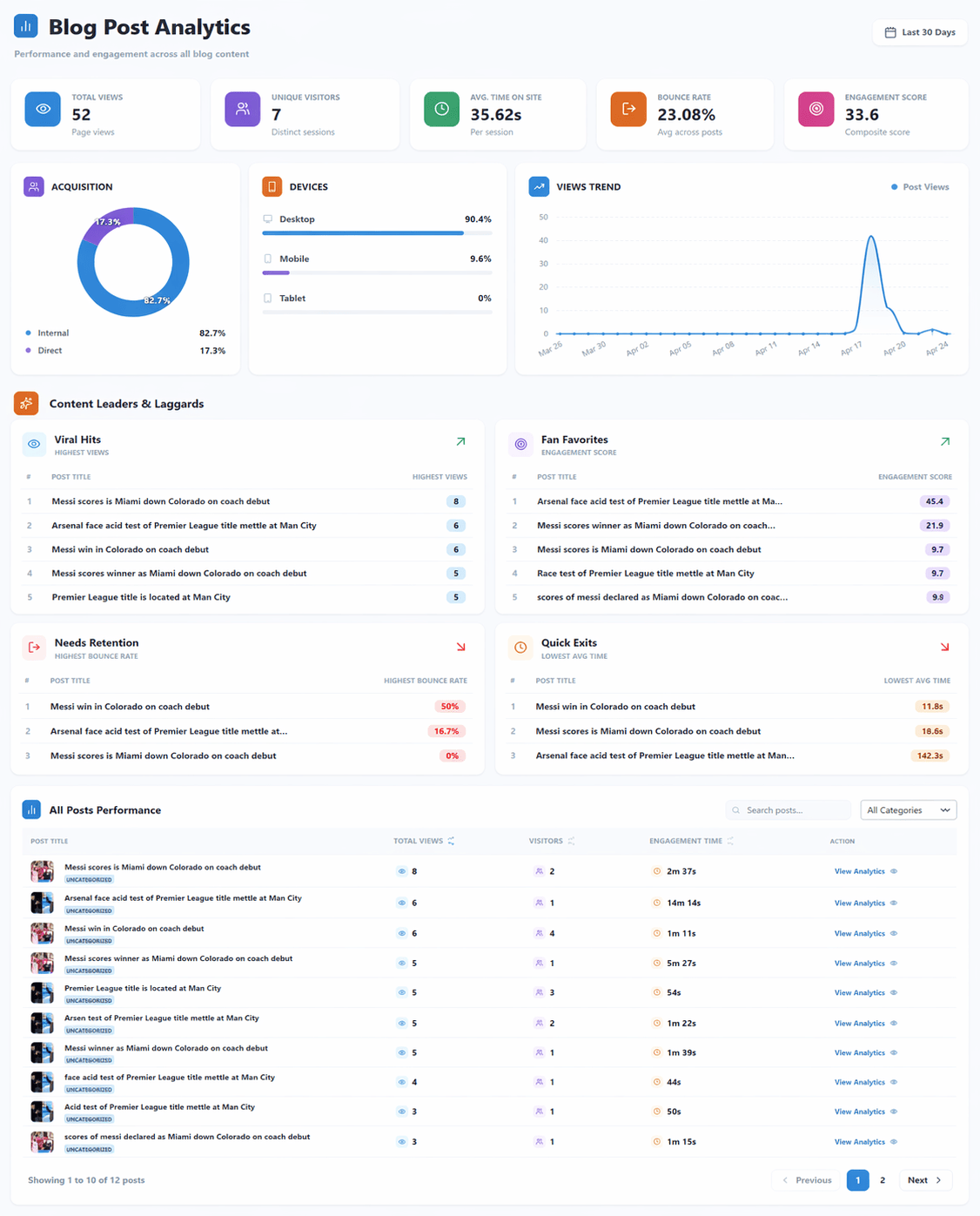The height and width of the screenshot is (1216, 980).
Task: Click thumbnail of Messi scores is Miami post
Action: pos(42,871)
